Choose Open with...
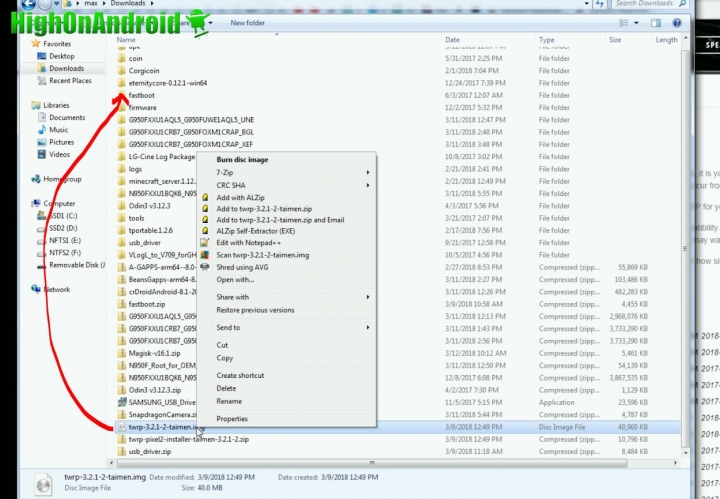The width and height of the screenshot is (720, 499). (x=235, y=280)
